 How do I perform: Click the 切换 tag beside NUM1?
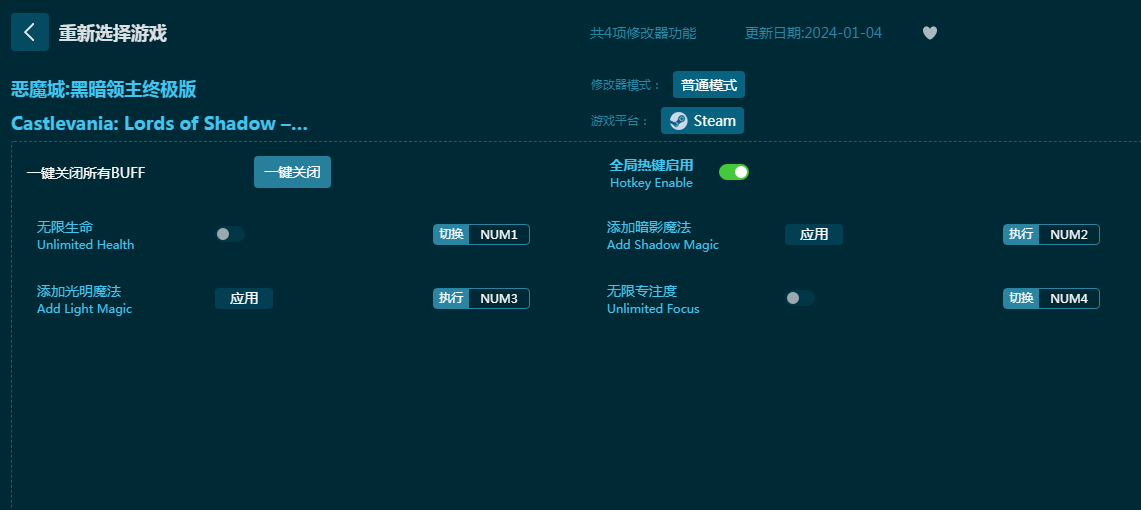tap(451, 234)
